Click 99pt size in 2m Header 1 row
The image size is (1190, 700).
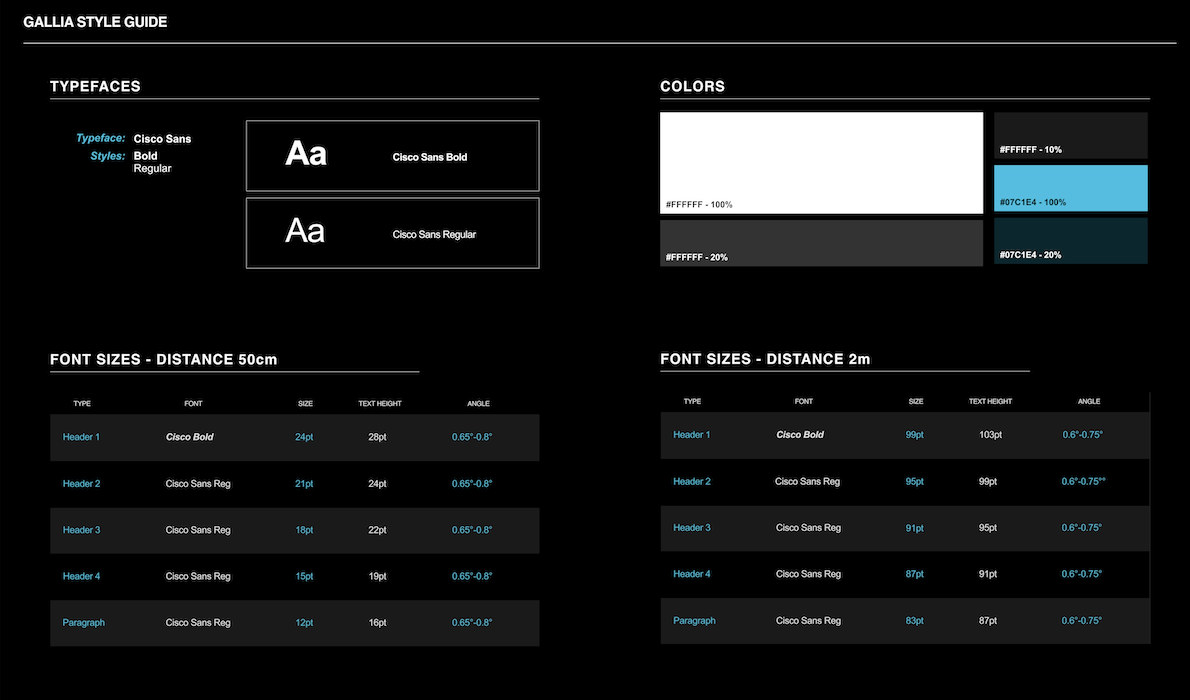[x=915, y=435]
